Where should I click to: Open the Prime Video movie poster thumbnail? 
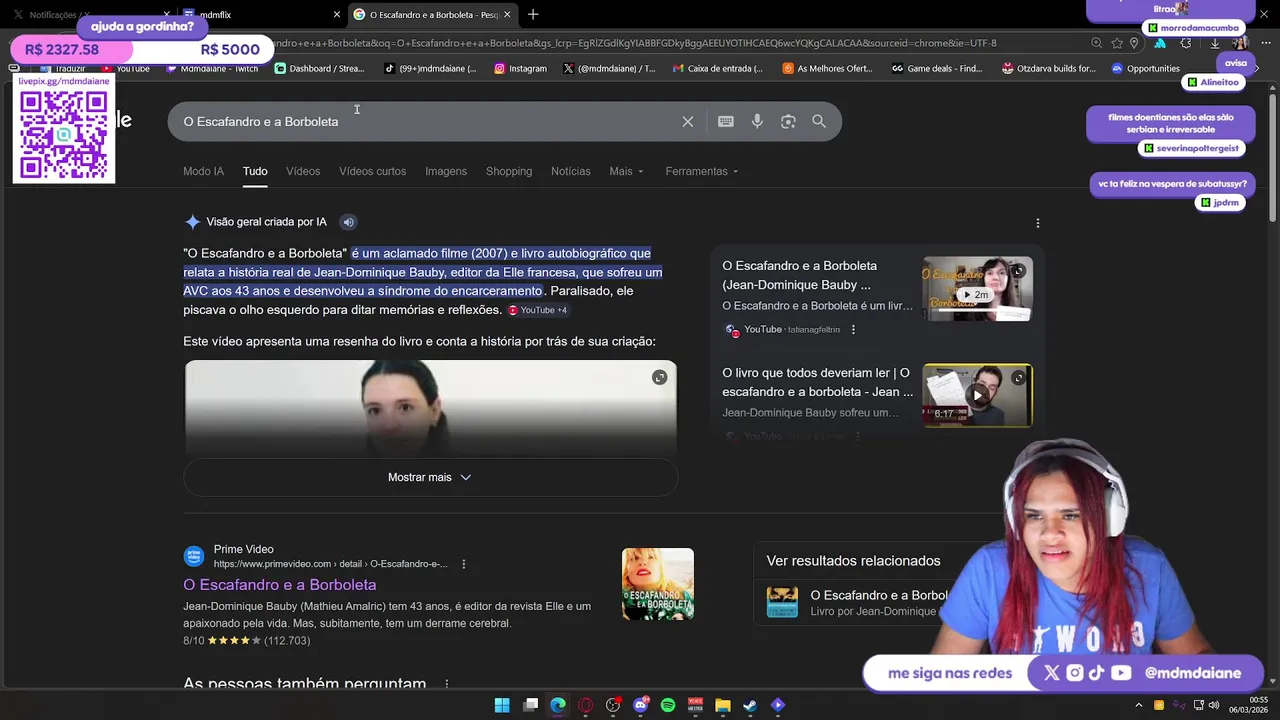pos(657,584)
